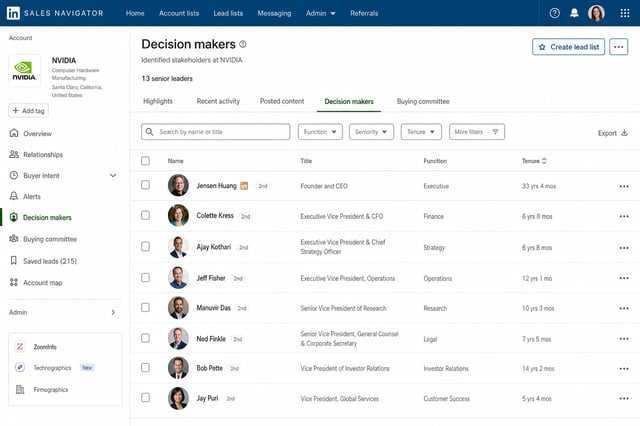Viewport: 640px width, 426px height.
Task: Switch to the Highlights tab
Action: coord(158,101)
